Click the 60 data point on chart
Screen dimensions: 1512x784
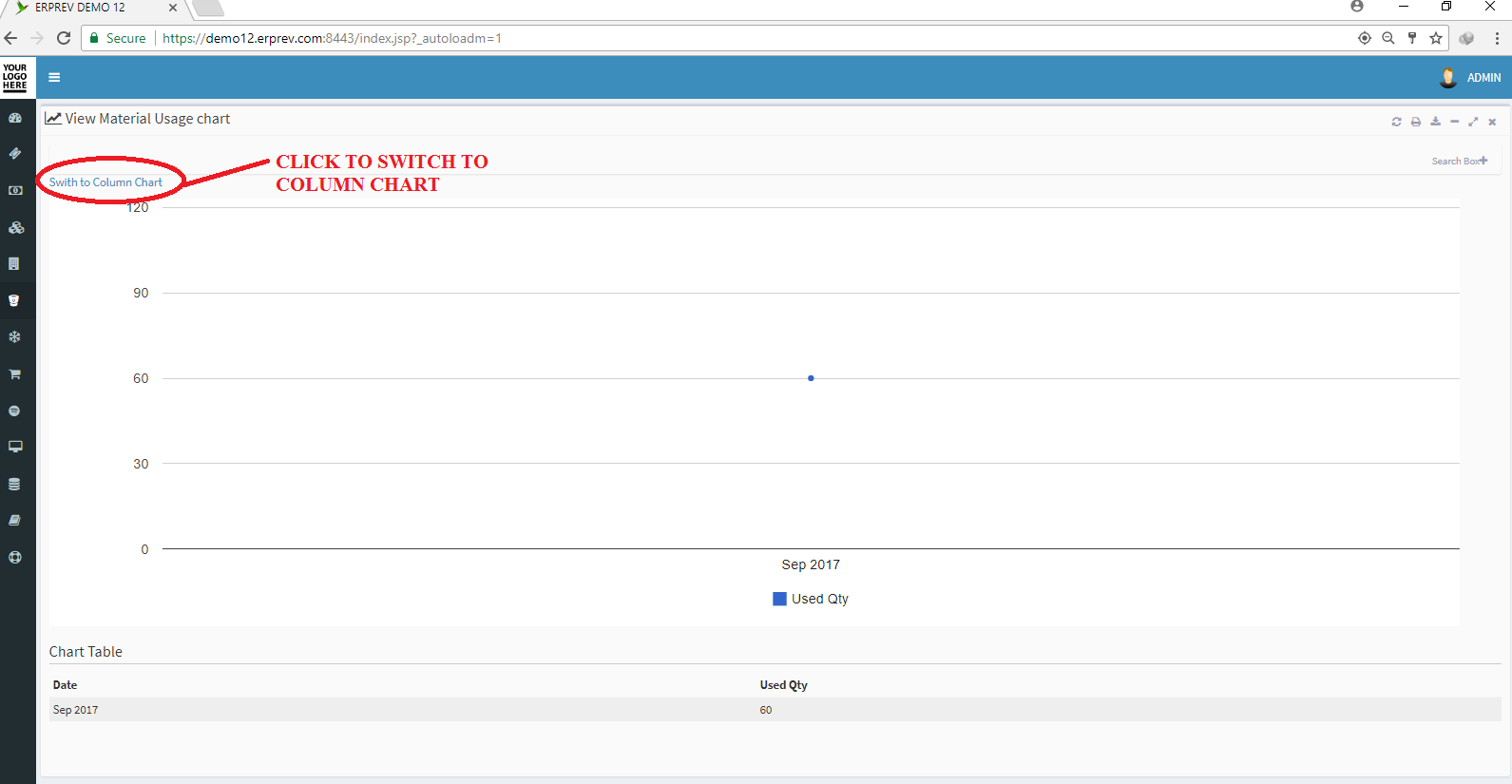[811, 378]
